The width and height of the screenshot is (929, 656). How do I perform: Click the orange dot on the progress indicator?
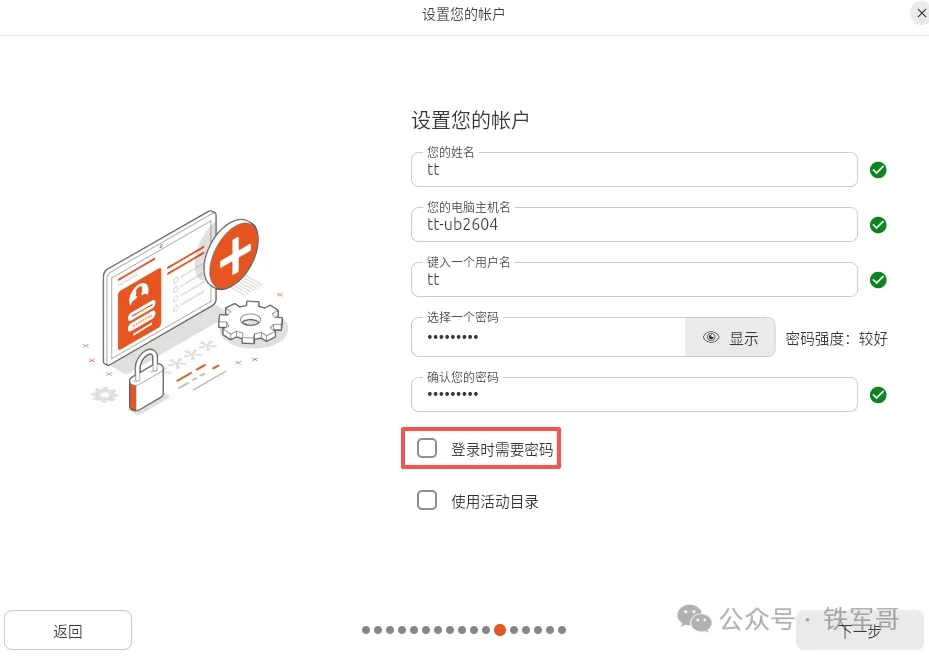pyautogui.click(x=499, y=630)
